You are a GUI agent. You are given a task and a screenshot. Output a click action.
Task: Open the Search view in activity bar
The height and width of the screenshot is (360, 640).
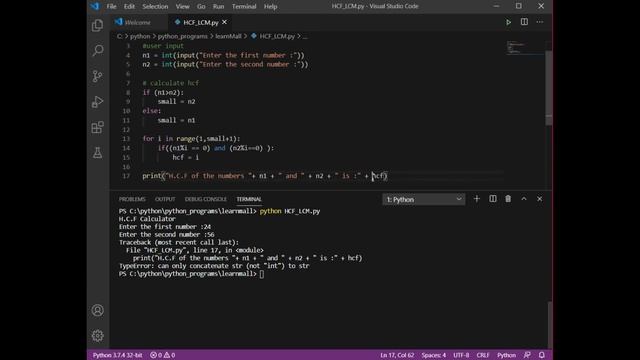coord(98,51)
